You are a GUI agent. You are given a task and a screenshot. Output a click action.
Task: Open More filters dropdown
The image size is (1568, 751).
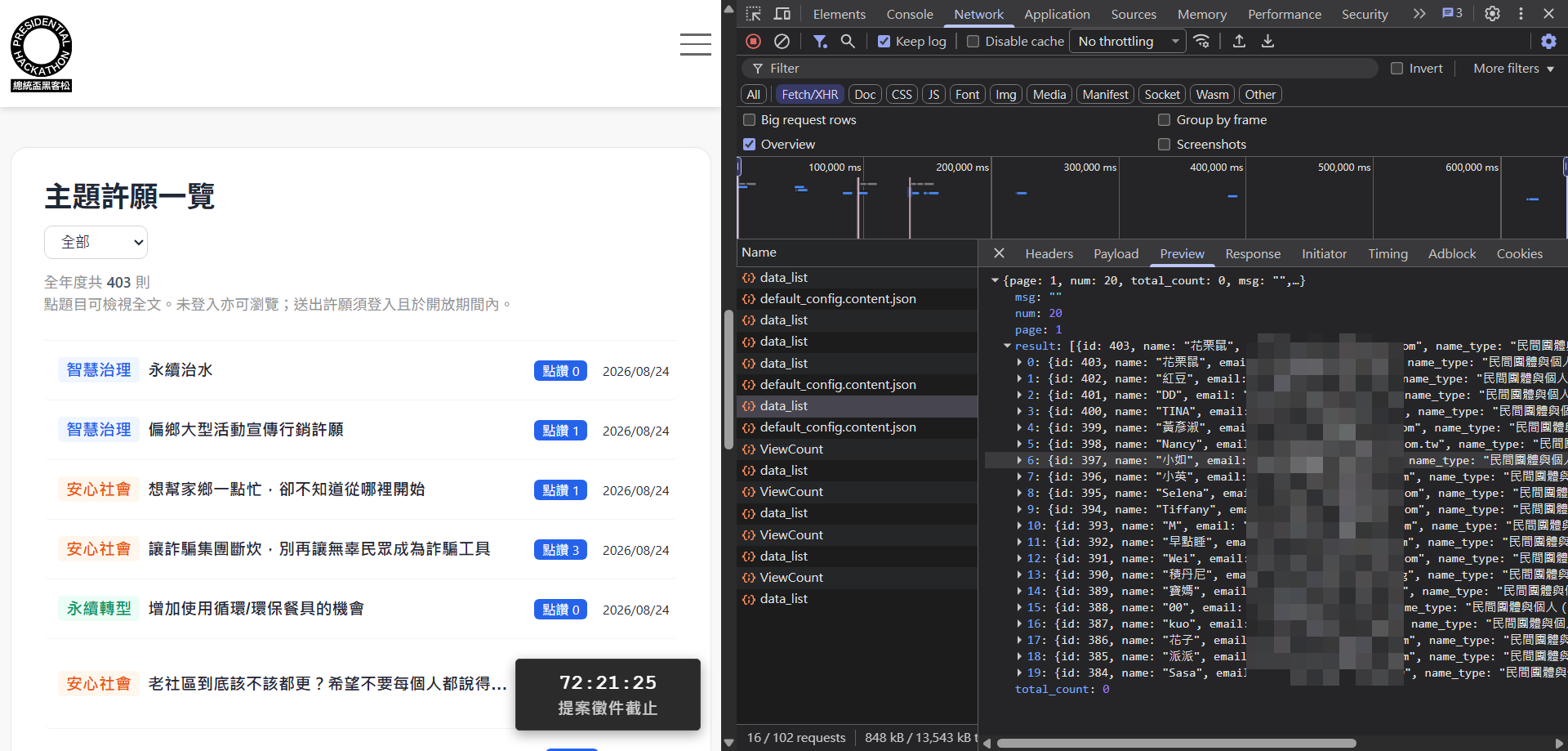1513,69
